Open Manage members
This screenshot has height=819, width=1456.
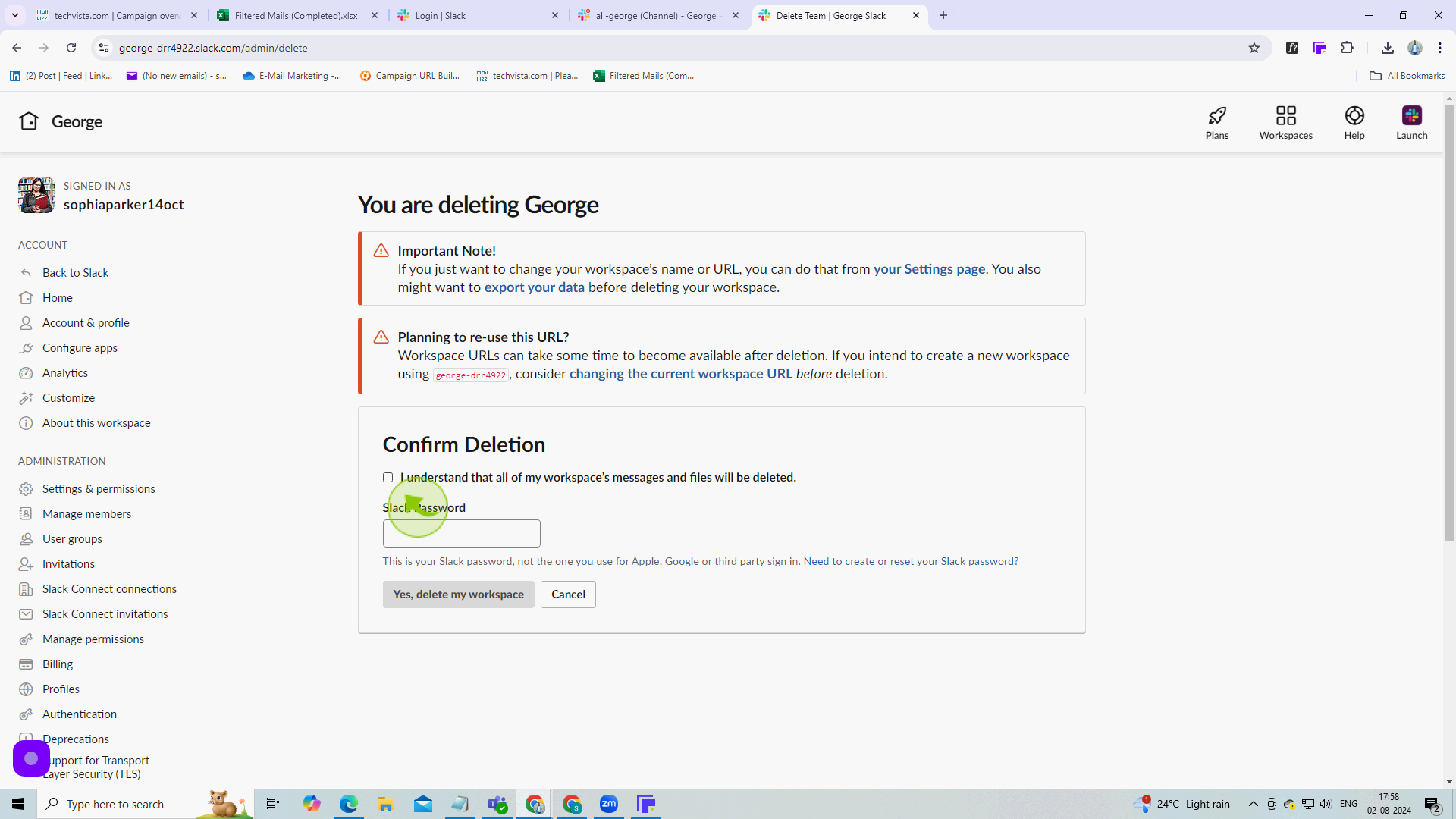86,514
